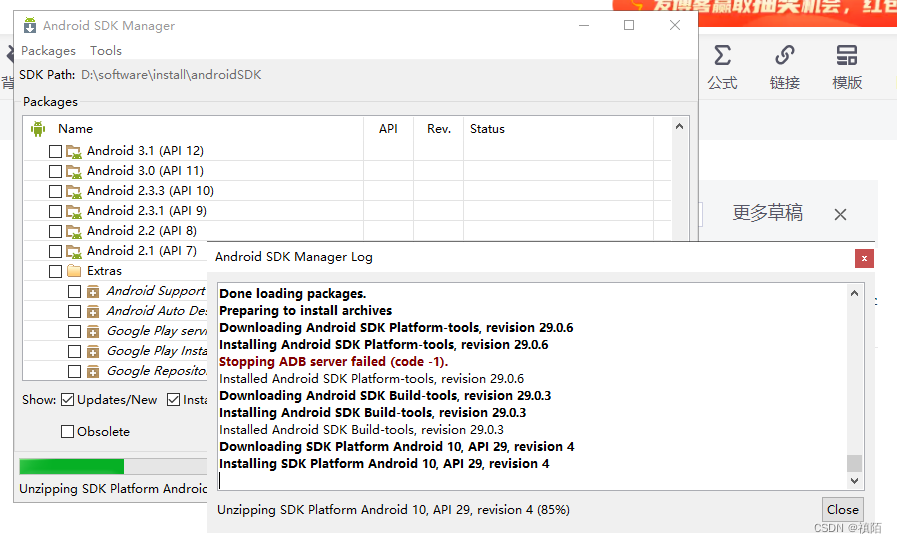
Task: Click the package icon for Google Play serv
Action: [x=93, y=332]
